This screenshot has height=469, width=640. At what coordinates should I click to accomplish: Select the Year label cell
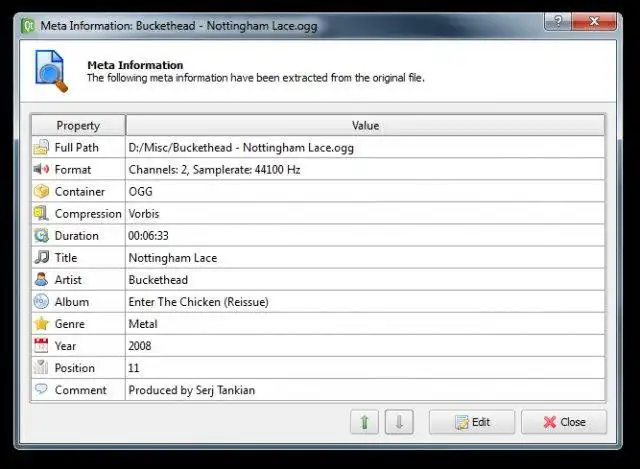coord(78,346)
